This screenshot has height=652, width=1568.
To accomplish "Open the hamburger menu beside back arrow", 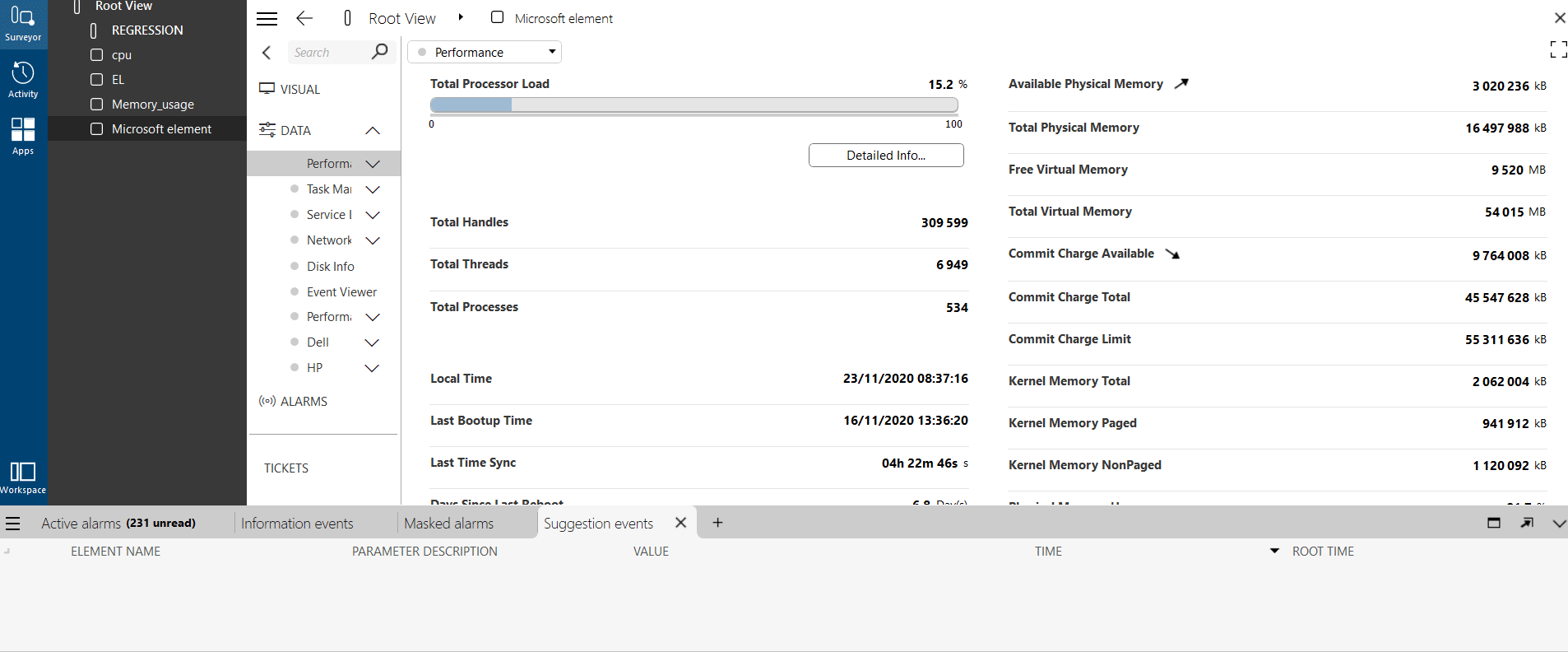I will 267,18.
